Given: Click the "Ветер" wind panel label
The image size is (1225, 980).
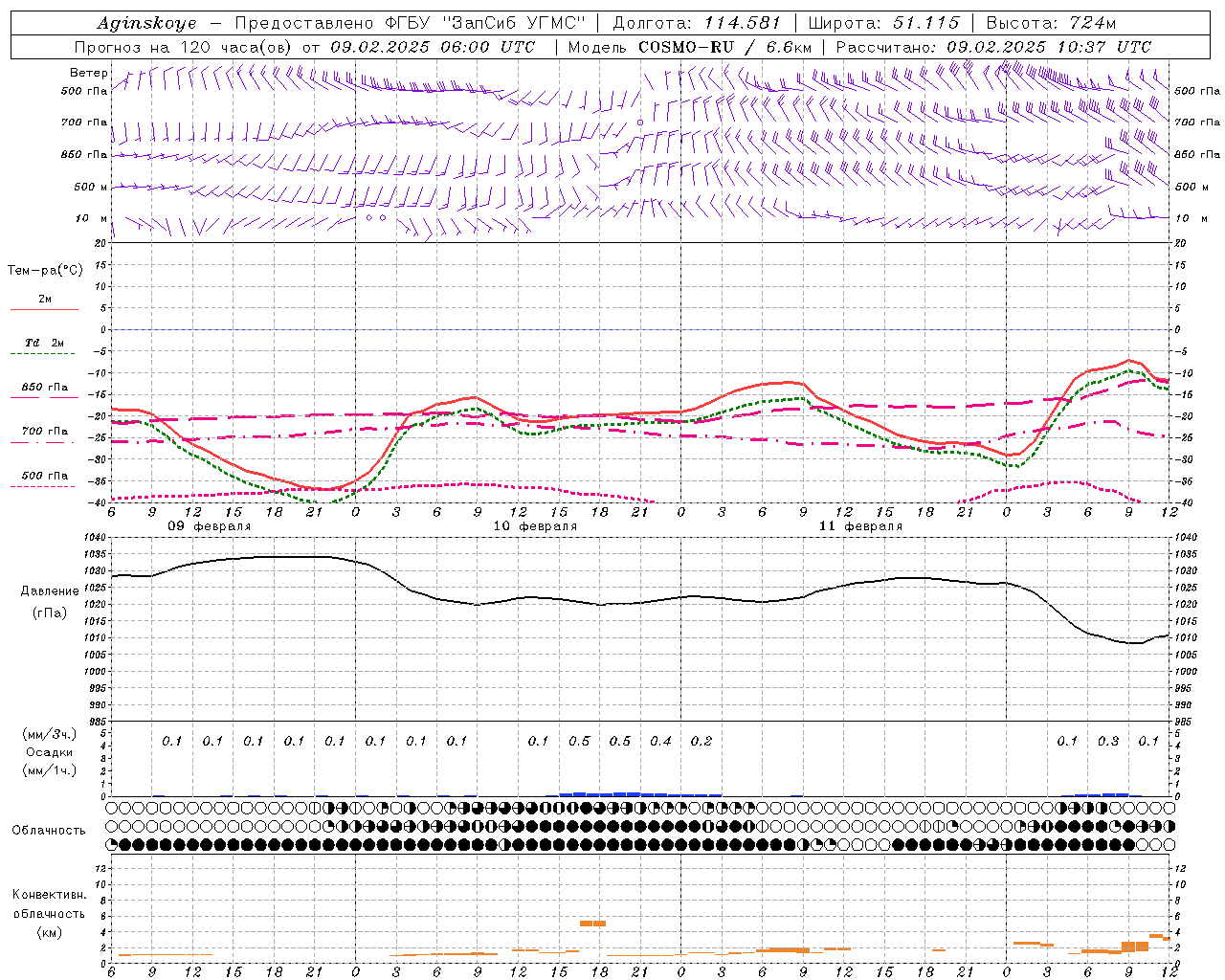Looking at the screenshot, I should pos(89,73).
